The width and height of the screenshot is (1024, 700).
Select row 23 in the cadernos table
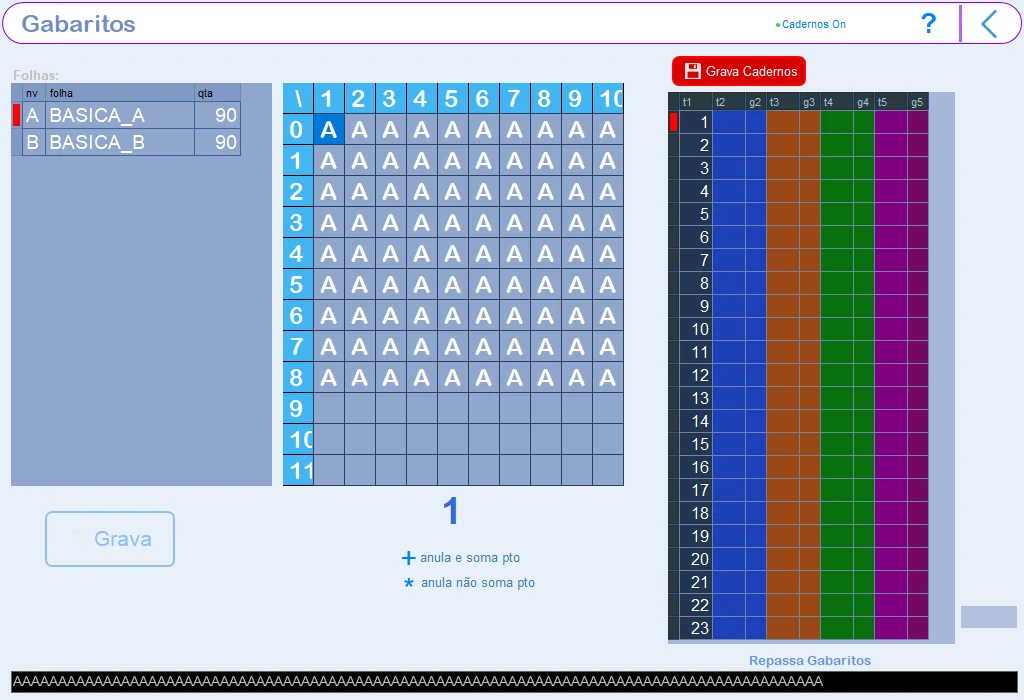point(798,628)
